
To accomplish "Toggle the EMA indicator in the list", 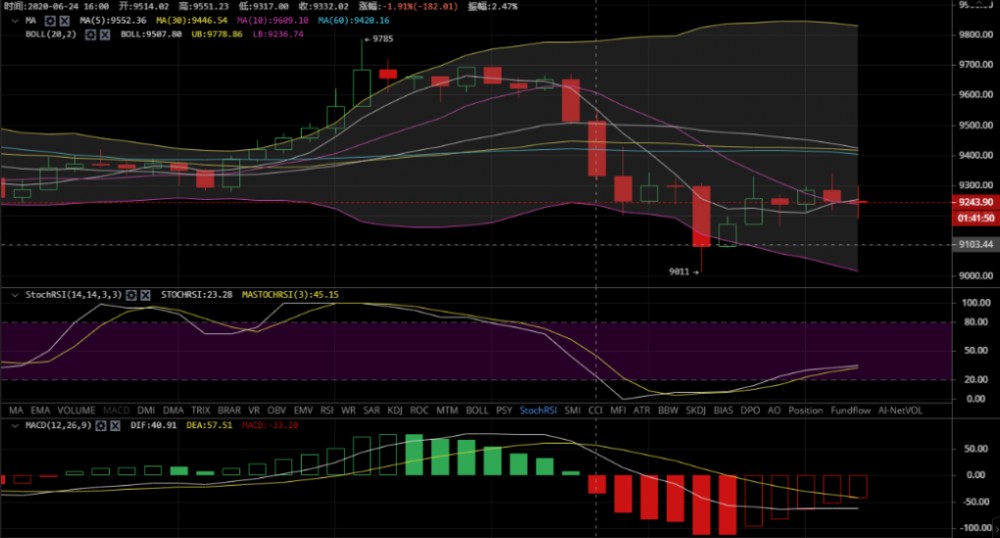I will [41, 410].
